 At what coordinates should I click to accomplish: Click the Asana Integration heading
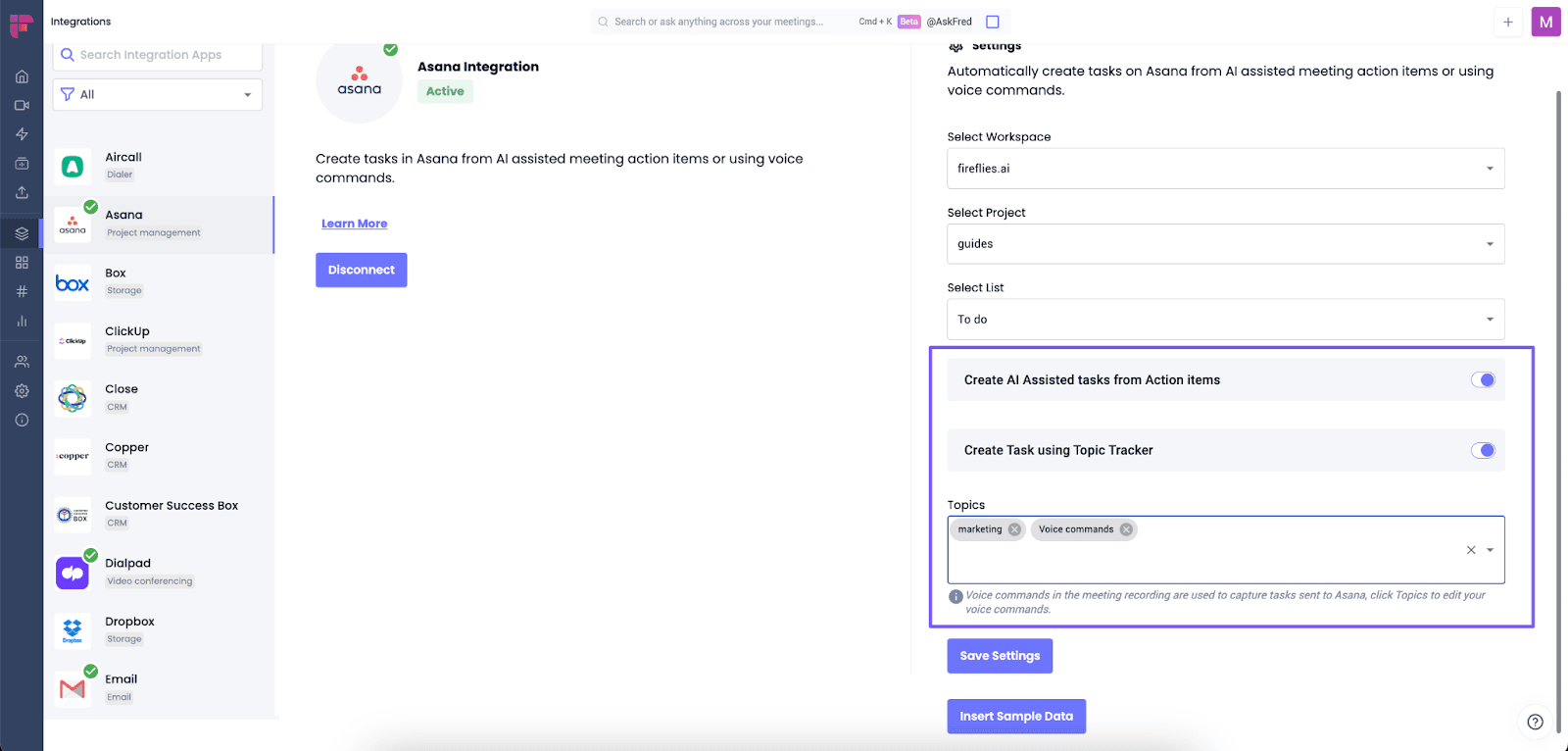478,67
